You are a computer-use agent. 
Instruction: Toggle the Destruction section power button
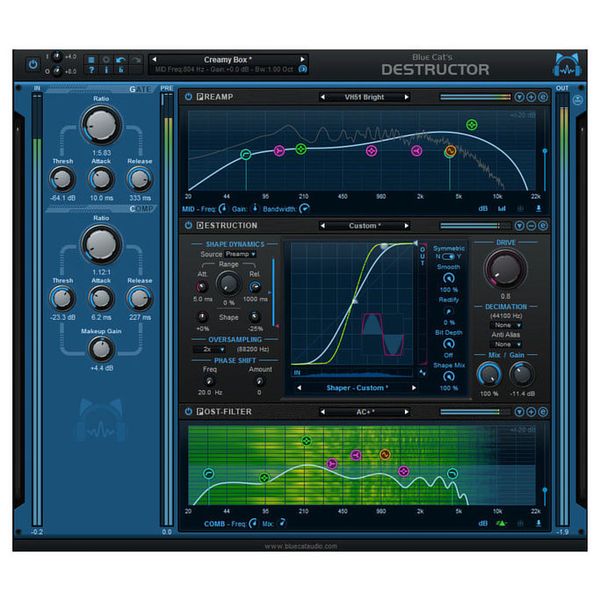pyautogui.click(x=188, y=225)
